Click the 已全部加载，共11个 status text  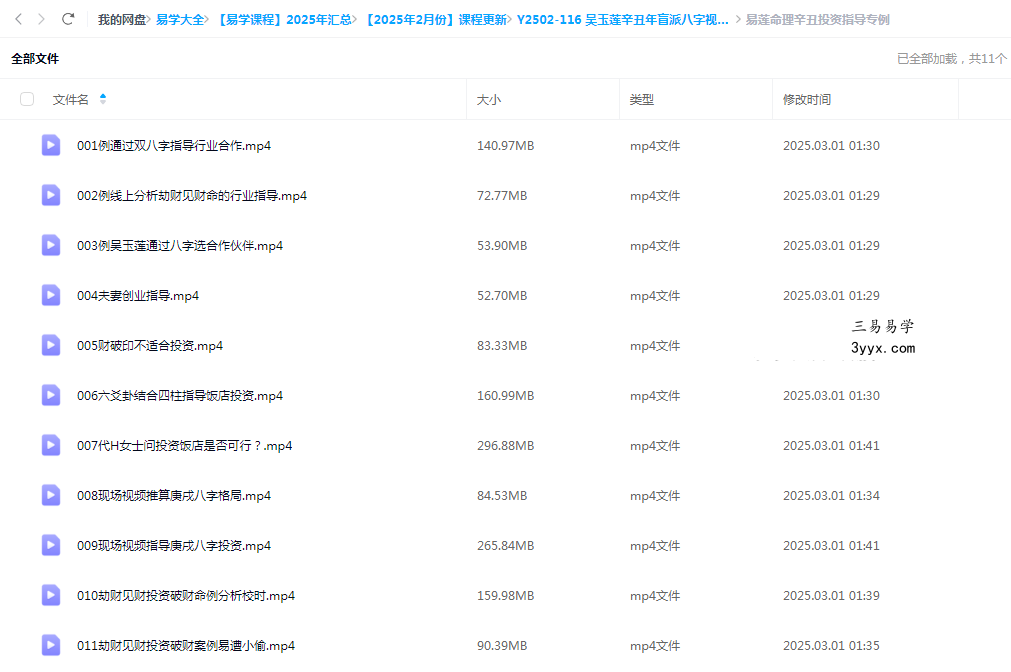click(x=952, y=59)
